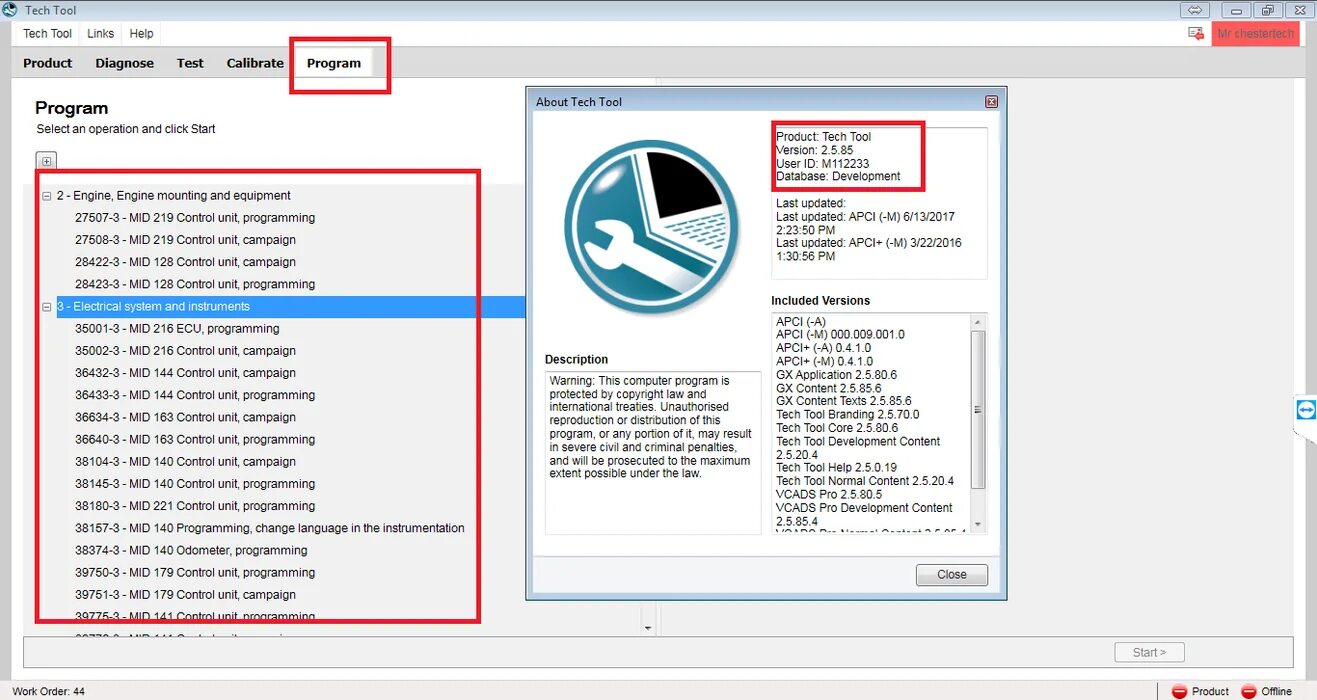
Task: Click the double-arrow button in the title bar
Action: point(1195,10)
